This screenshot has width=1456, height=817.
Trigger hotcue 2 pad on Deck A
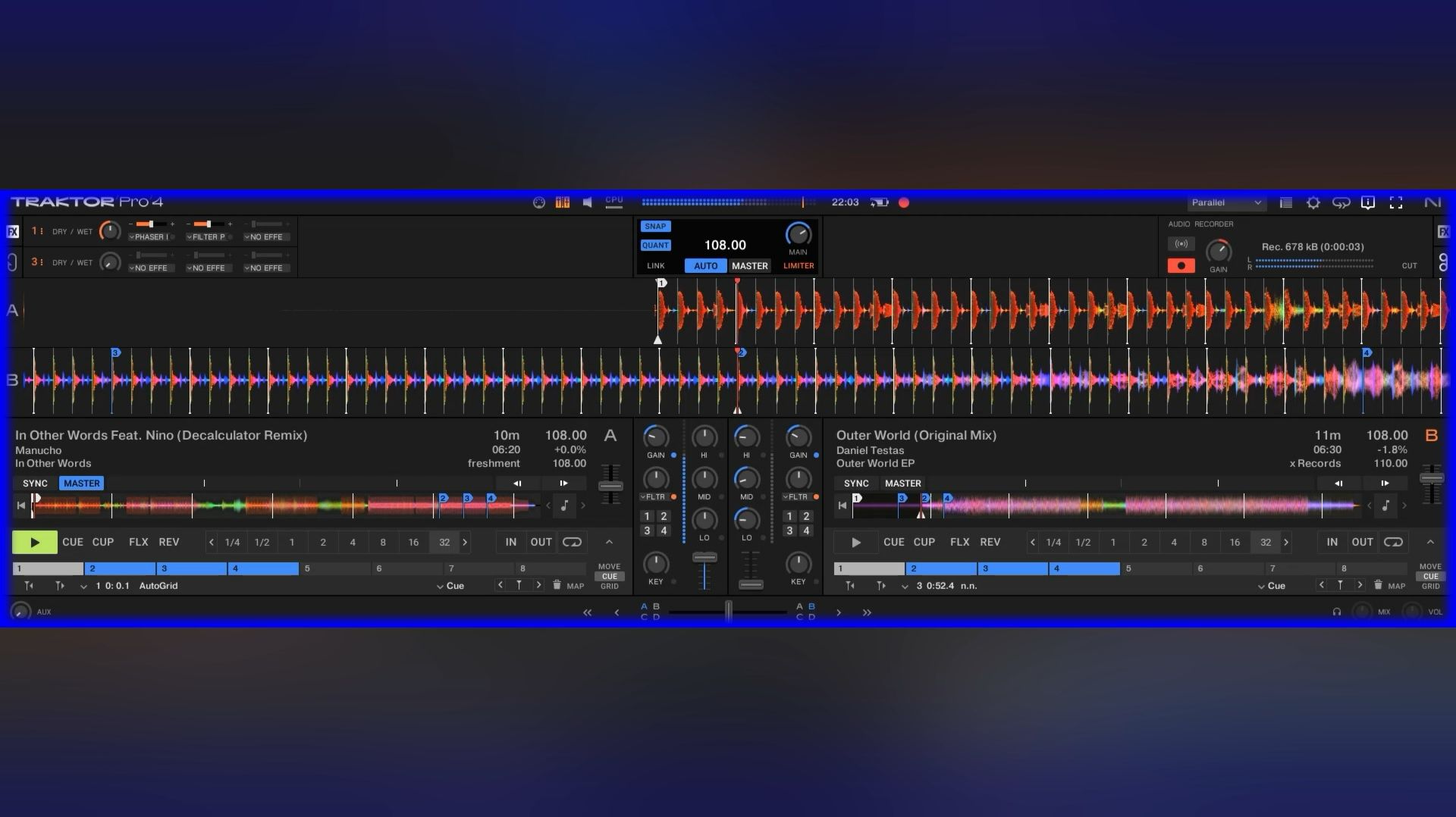(120, 568)
